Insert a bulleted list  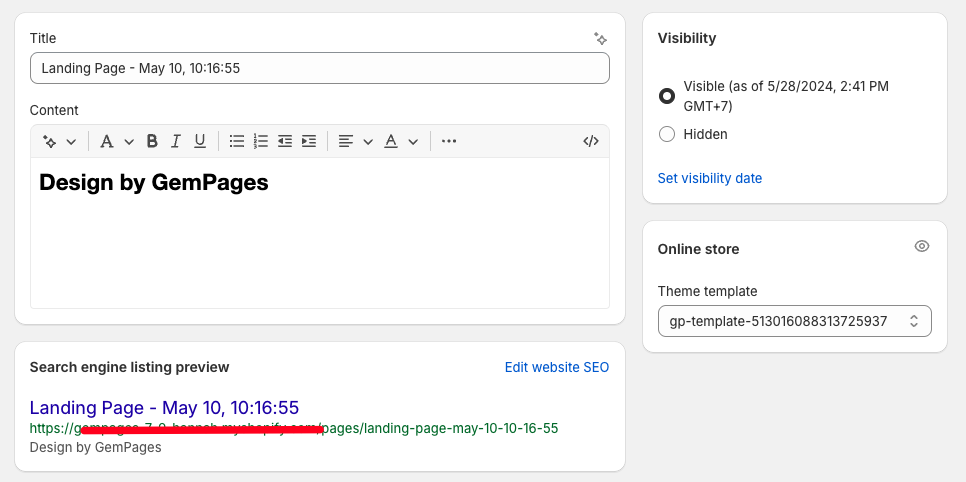point(237,141)
